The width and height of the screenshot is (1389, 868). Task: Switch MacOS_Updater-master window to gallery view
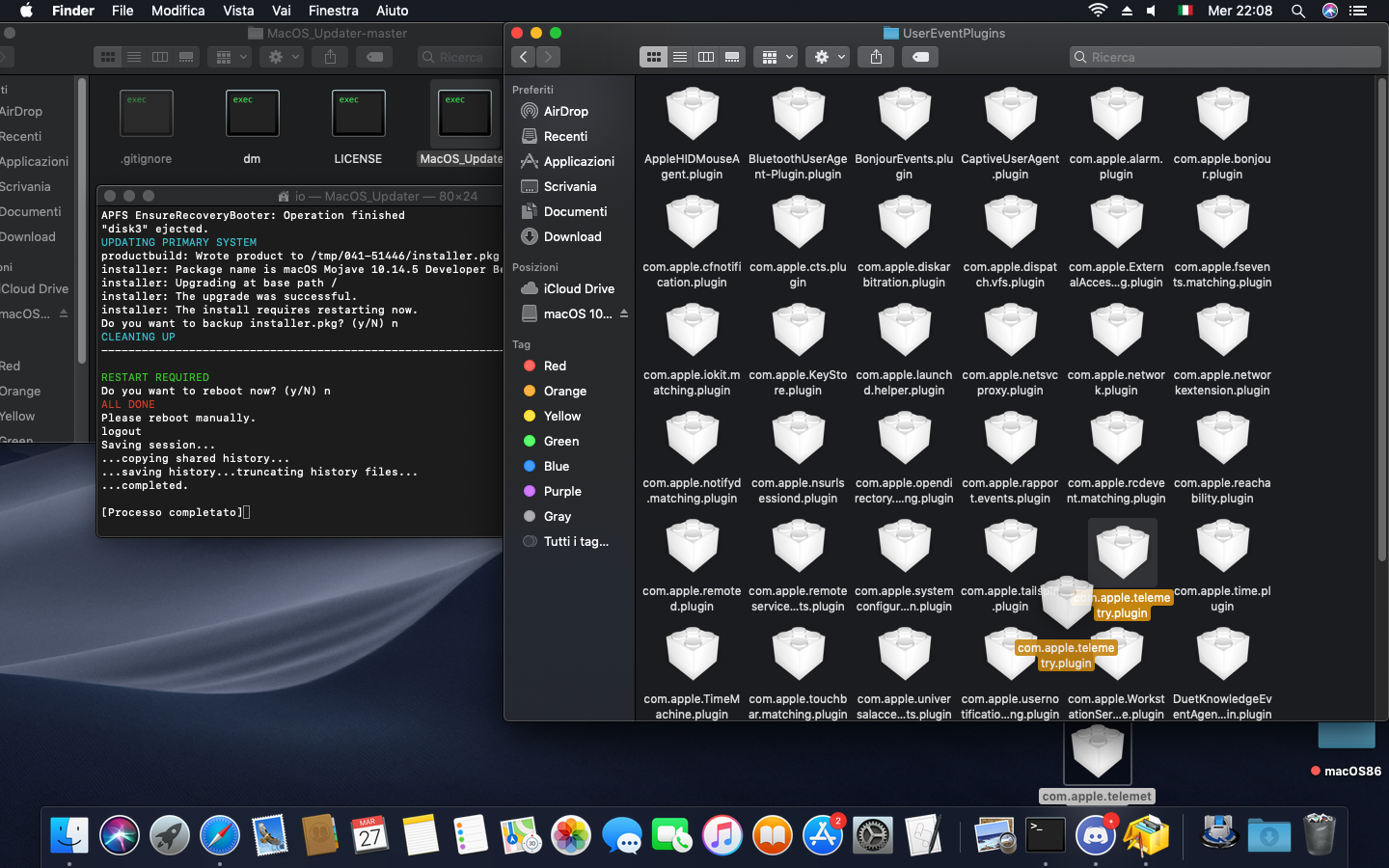(186, 57)
